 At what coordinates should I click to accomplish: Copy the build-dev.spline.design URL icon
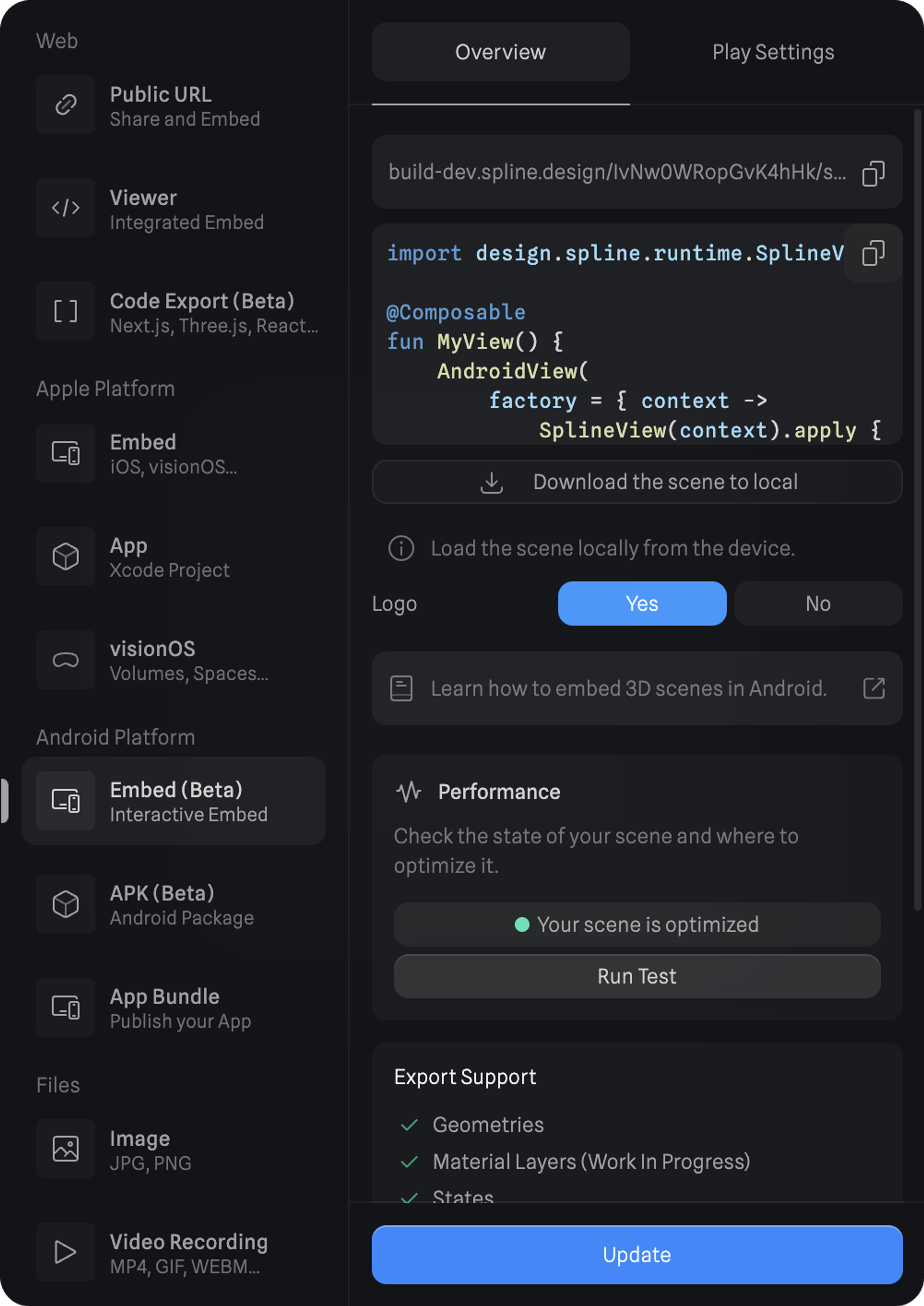873,173
